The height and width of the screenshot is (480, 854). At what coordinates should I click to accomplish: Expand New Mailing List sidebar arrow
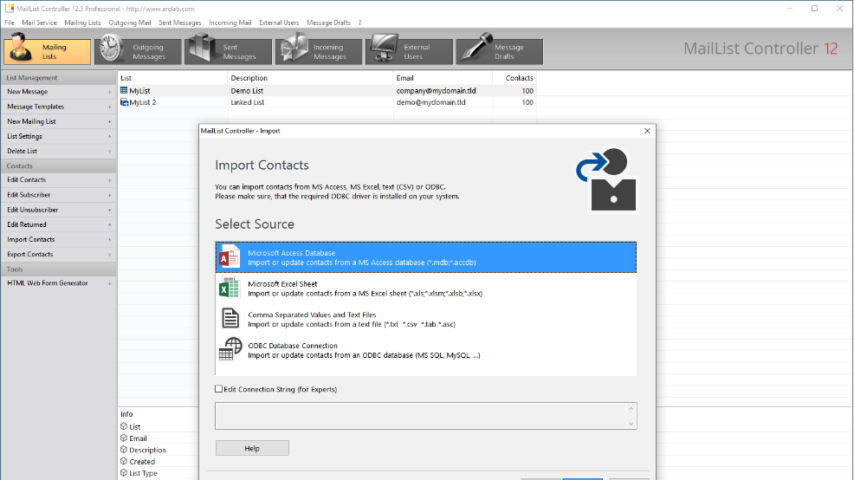click(x=109, y=121)
